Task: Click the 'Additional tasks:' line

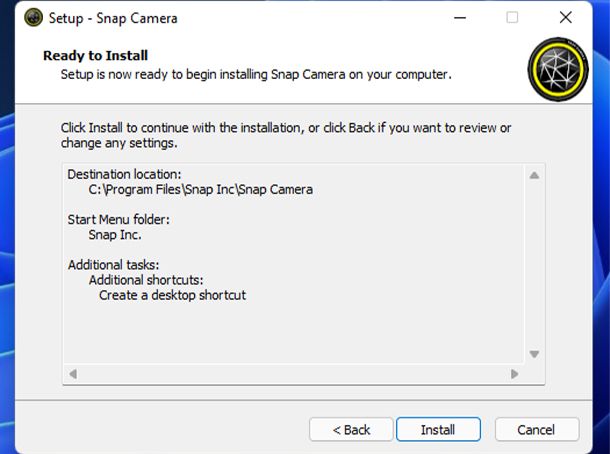Action: (x=114, y=265)
